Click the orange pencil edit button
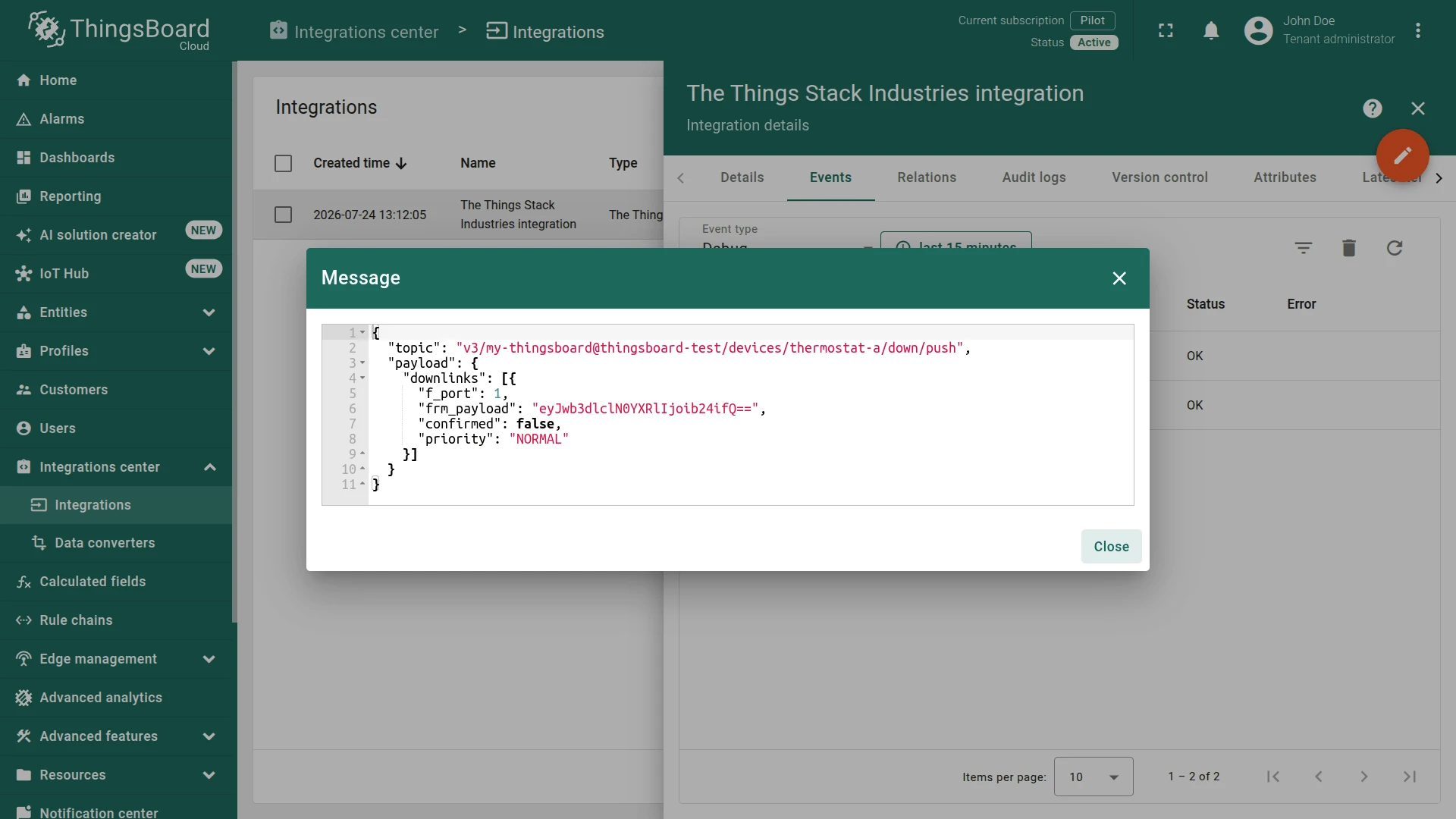Image resolution: width=1456 pixels, height=819 pixels. click(1402, 155)
